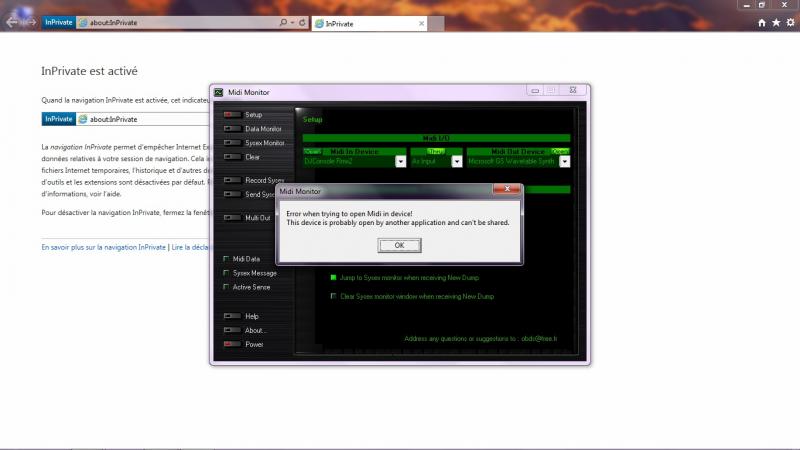This screenshot has height=450, width=800.
Task: Expand the Midi In Device dropdown
Action: coord(400,161)
